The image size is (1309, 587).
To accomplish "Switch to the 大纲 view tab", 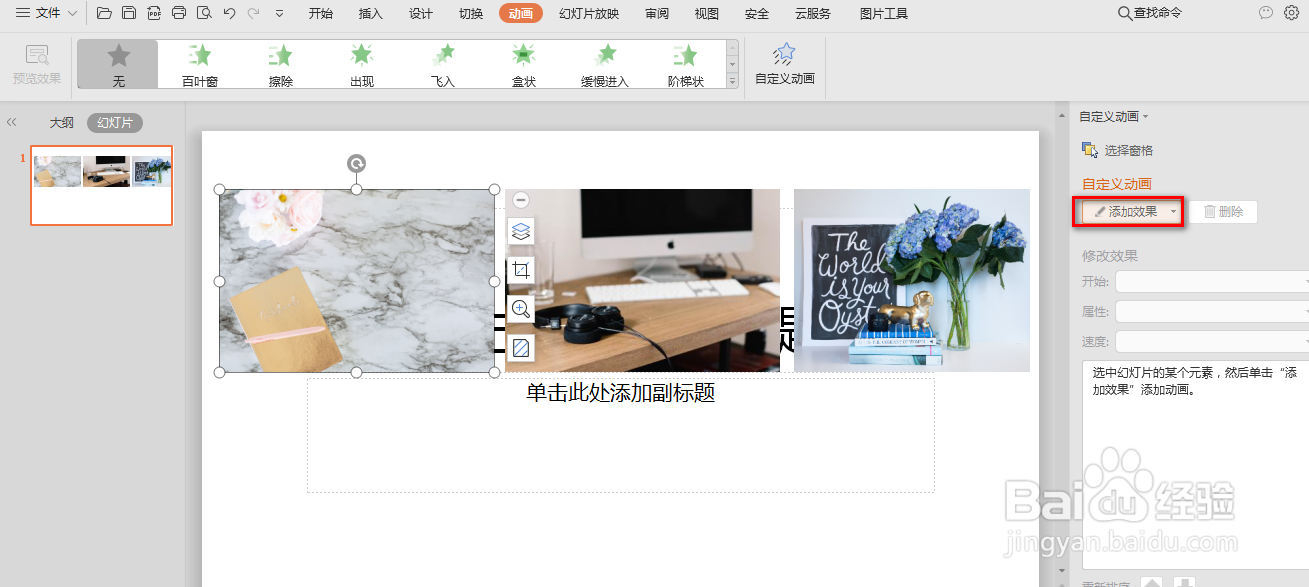I will coord(62,123).
